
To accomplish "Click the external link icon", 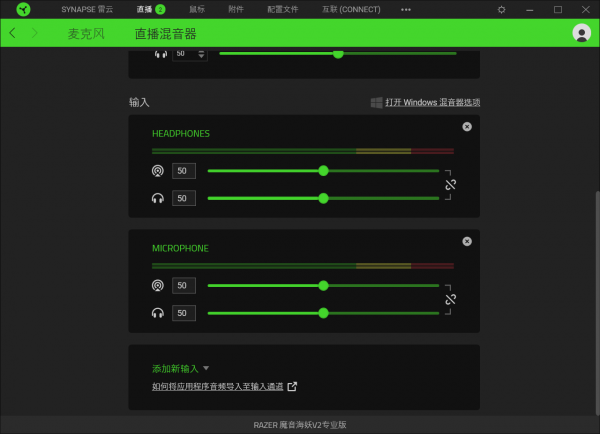I will [x=292, y=387].
